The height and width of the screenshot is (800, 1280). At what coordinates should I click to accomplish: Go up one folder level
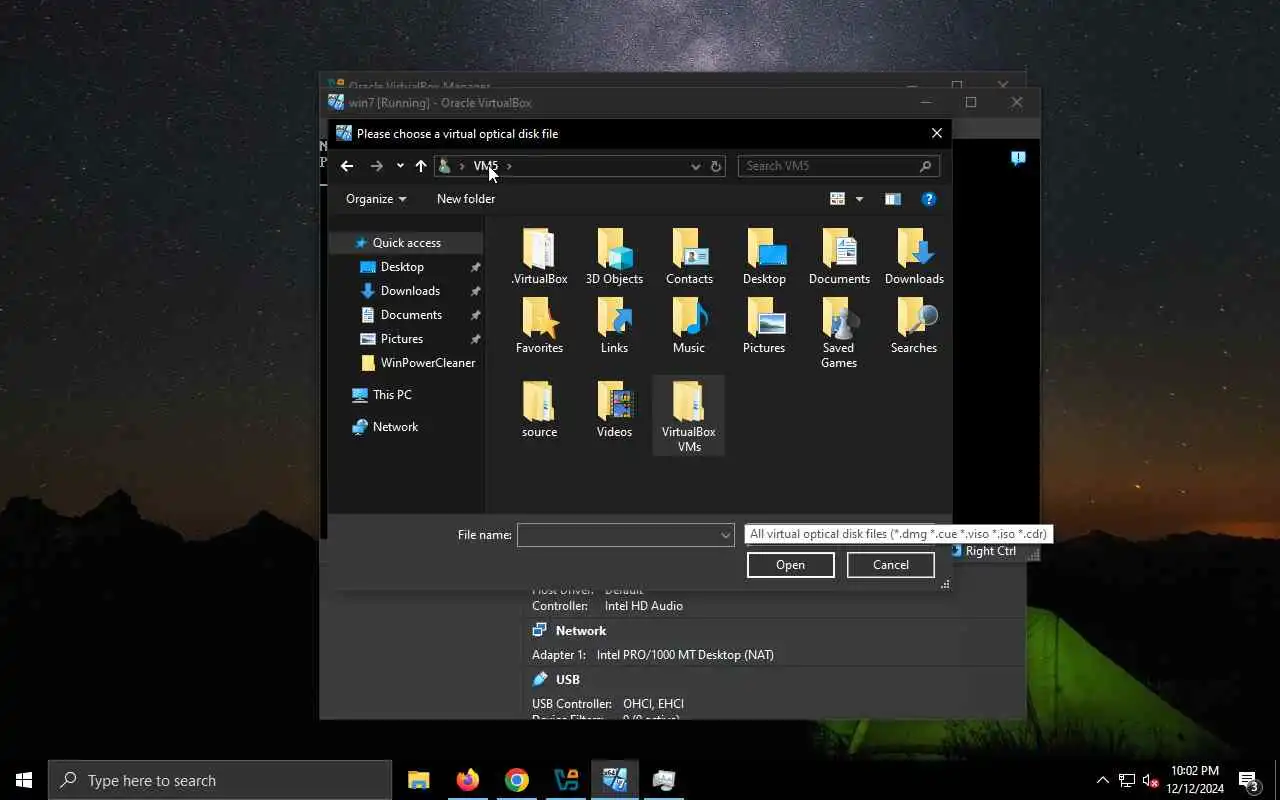pyautogui.click(x=421, y=166)
